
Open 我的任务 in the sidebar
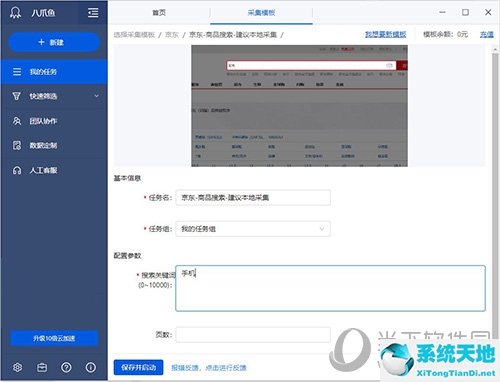(54, 72)
